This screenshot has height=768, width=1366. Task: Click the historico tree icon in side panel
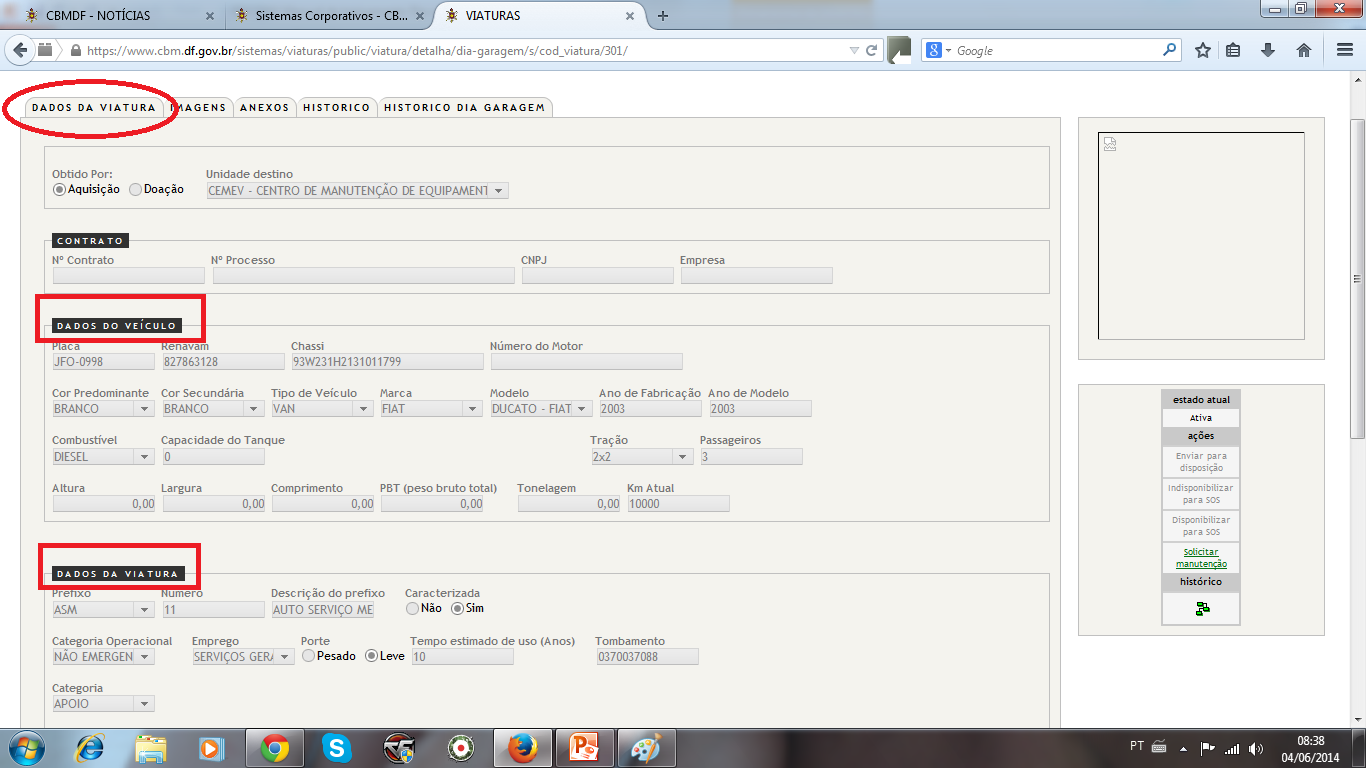coord(1202,609)
